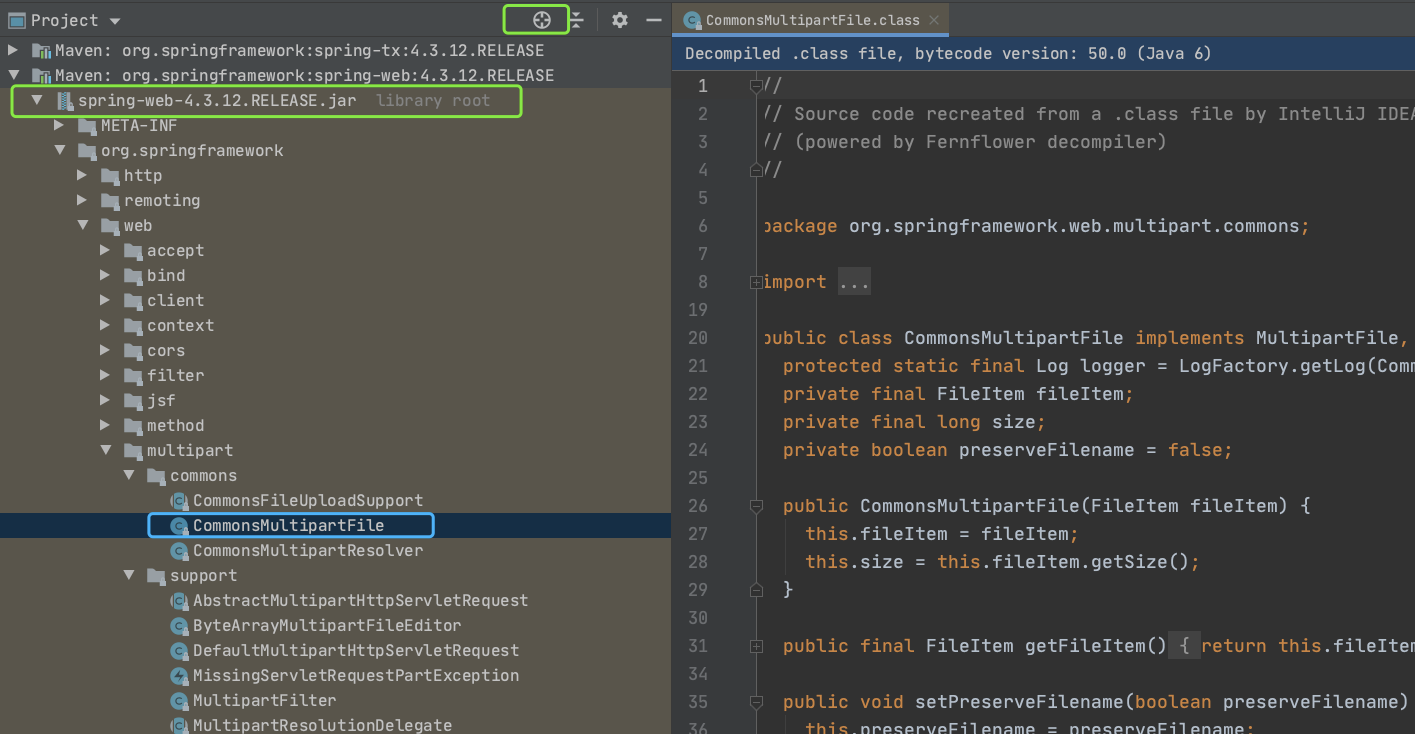Click the META-INF folder icon

coord(86,125)
